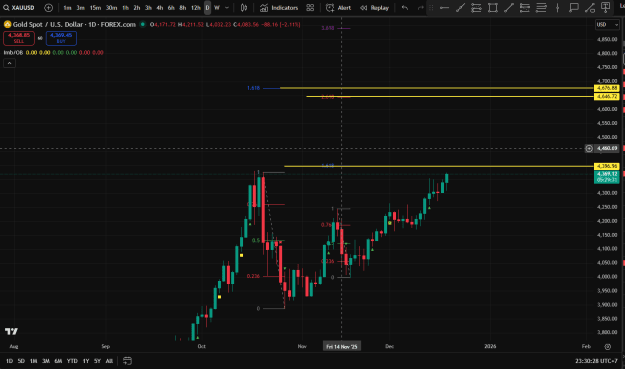Set range to 1M
Screen dimensions: 625x369
[x=33, y=361]
